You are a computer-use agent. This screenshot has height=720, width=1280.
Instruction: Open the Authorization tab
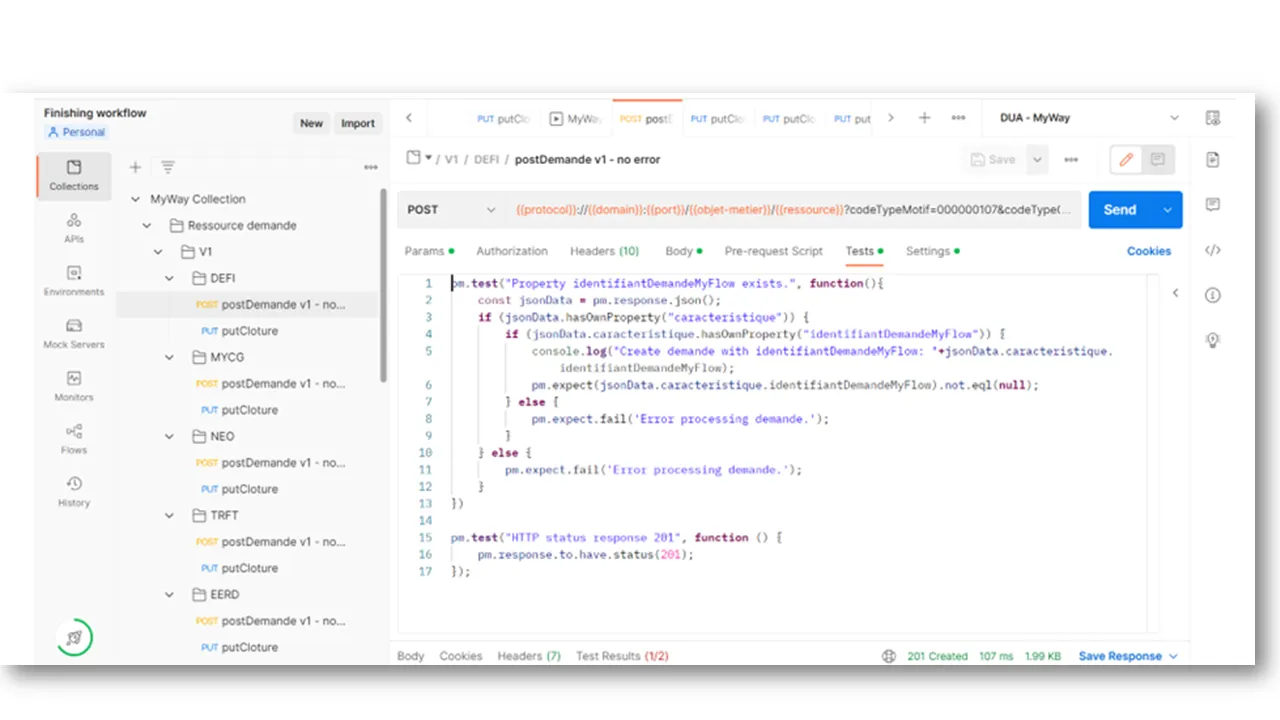click(512, 251)
